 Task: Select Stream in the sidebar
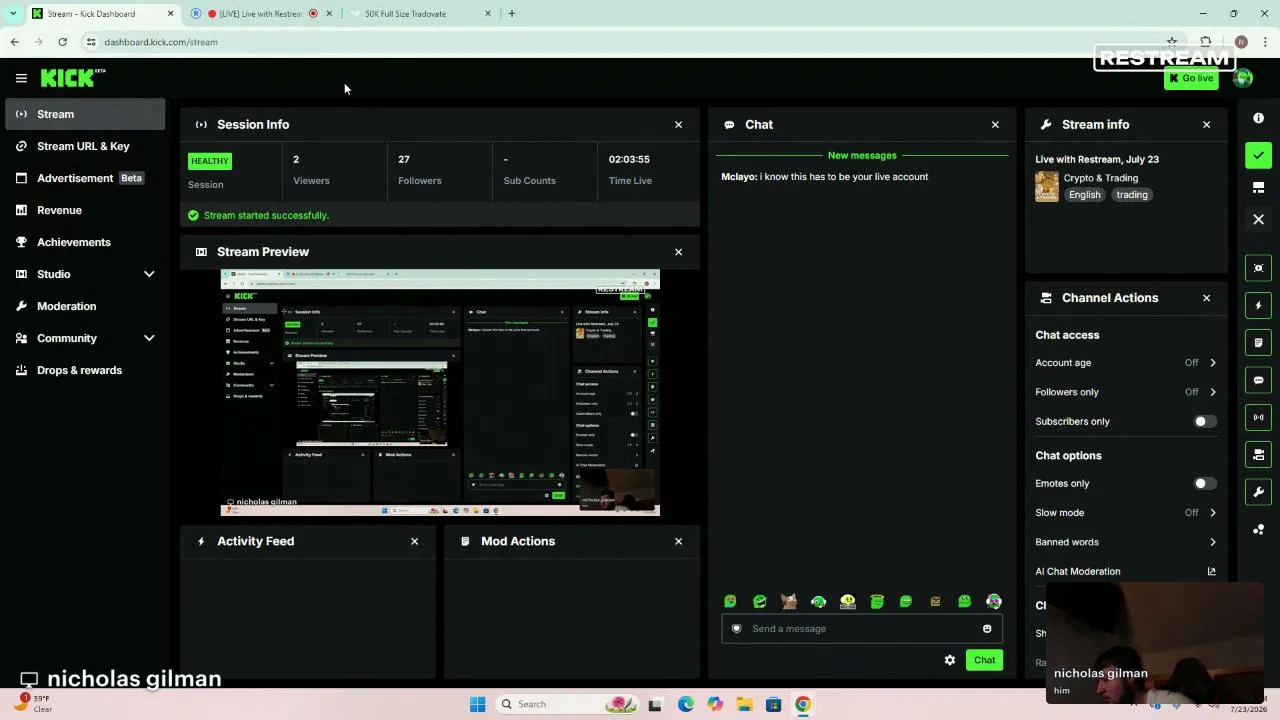tap(85, 114)
